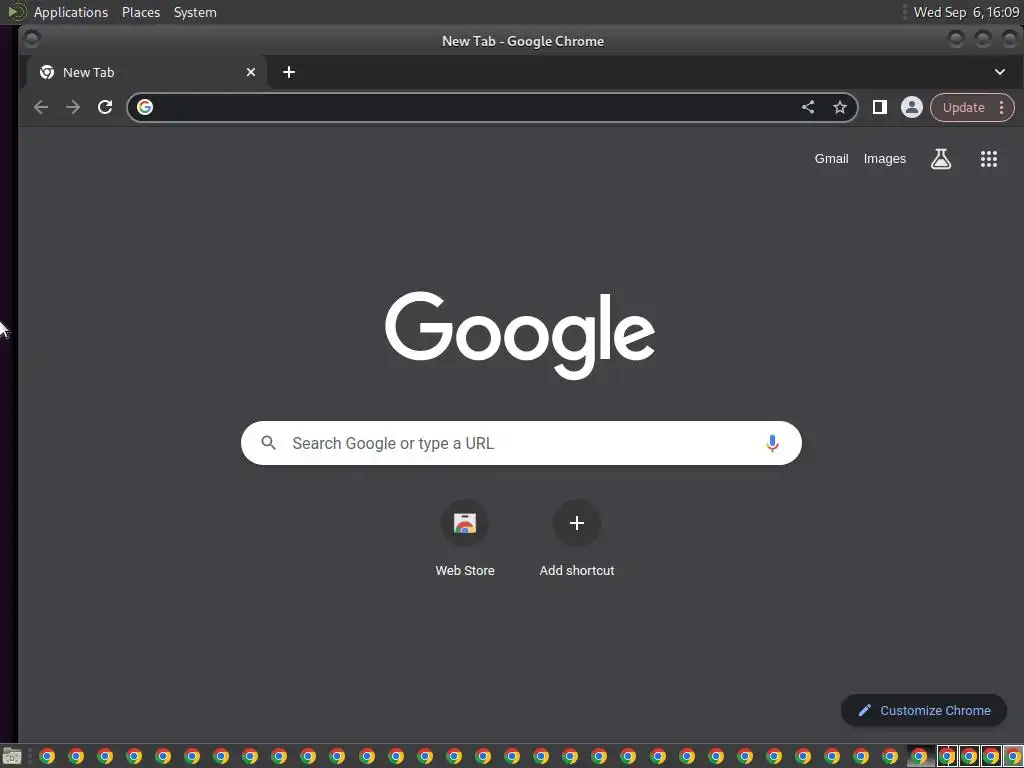Bookmark this tab with the star icon
This screenshot has width=1024, height=768.
coord(840,107)
